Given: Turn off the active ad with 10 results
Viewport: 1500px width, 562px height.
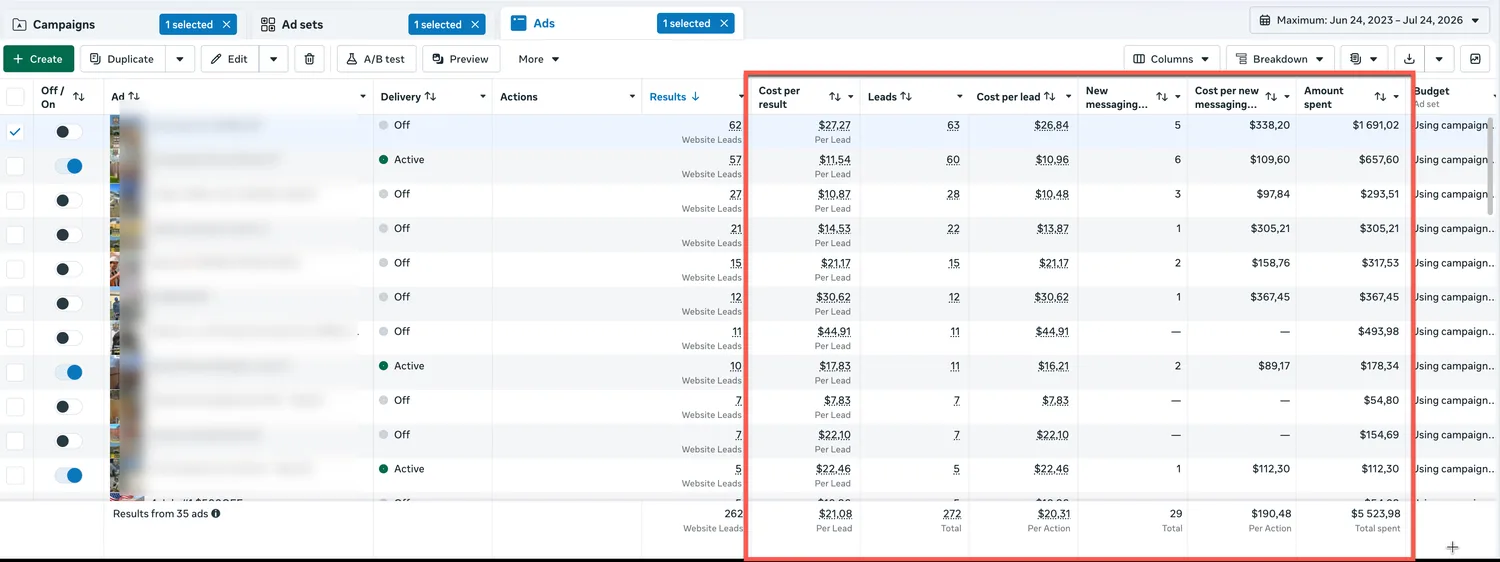Looking at the screenshot, I should pyautogui.click(x=68, y=372).
